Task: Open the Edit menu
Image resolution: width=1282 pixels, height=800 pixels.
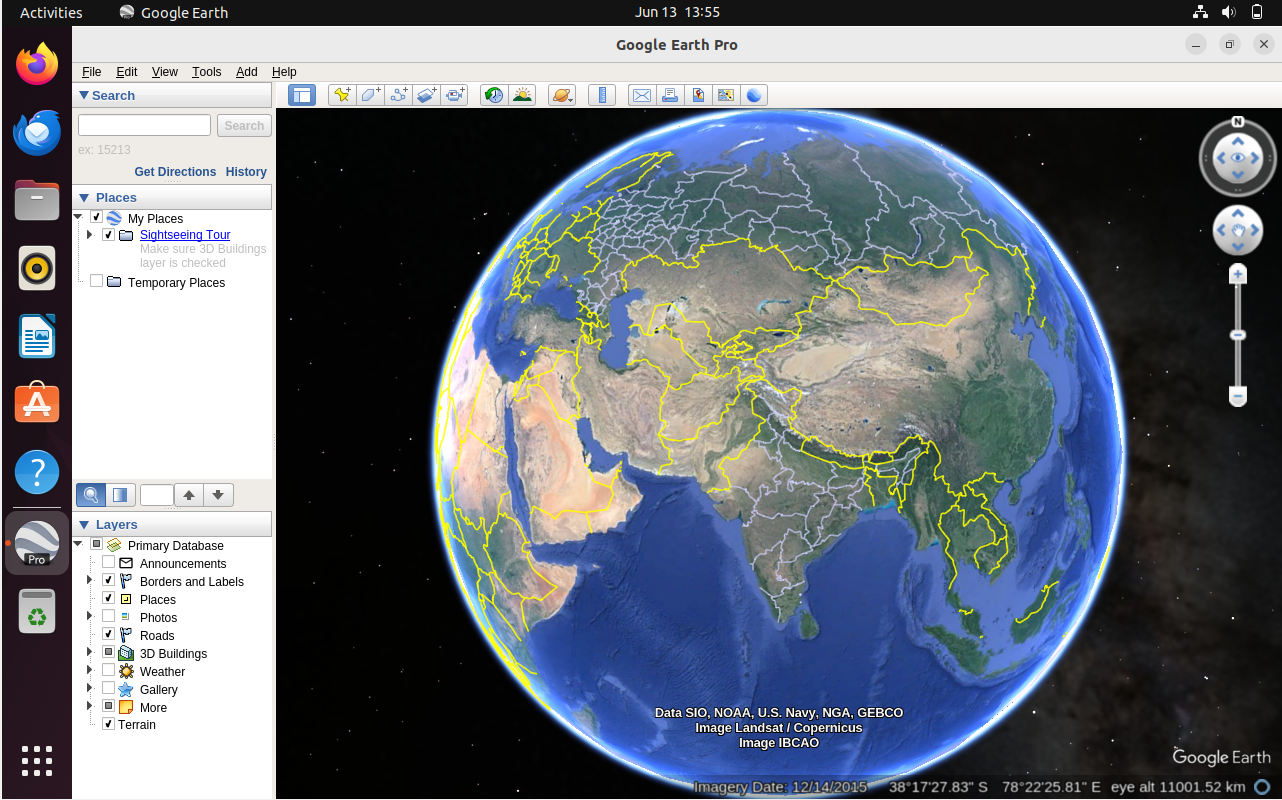Action: tap(127, 72)
